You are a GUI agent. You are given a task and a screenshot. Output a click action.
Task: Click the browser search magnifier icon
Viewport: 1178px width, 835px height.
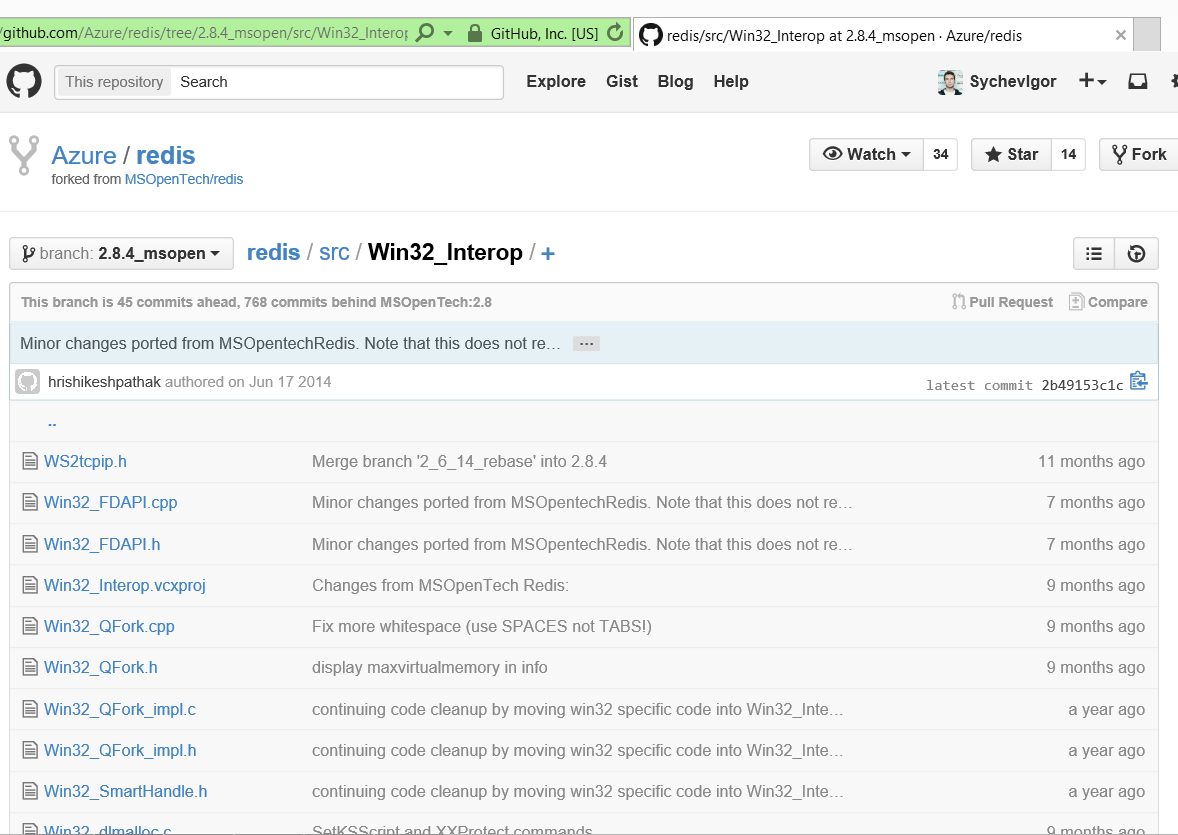click(425, 33)
